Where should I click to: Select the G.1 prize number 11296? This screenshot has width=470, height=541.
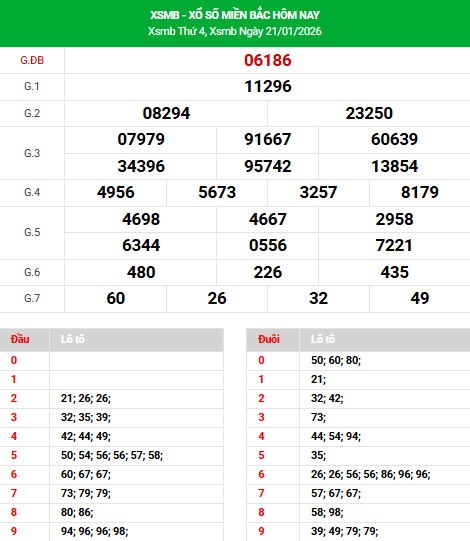tap(268, 87)
